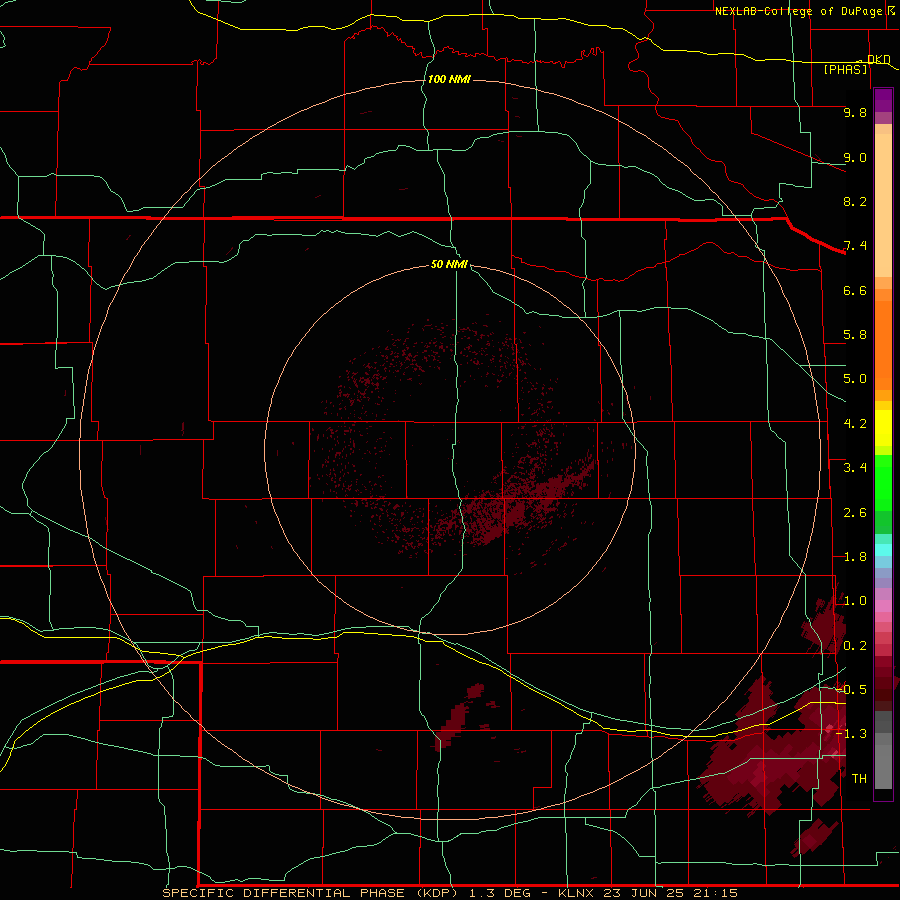The width and height of the screenshot is (900, 900).
Task: Click the 100 NMI range ring label
Action: coord(449,79)
